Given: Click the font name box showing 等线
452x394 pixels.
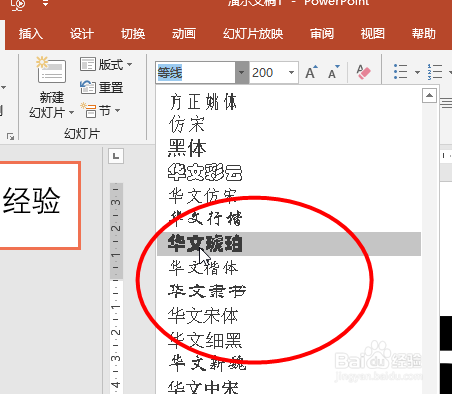Looking at the screenshot, I should [196, 72].
